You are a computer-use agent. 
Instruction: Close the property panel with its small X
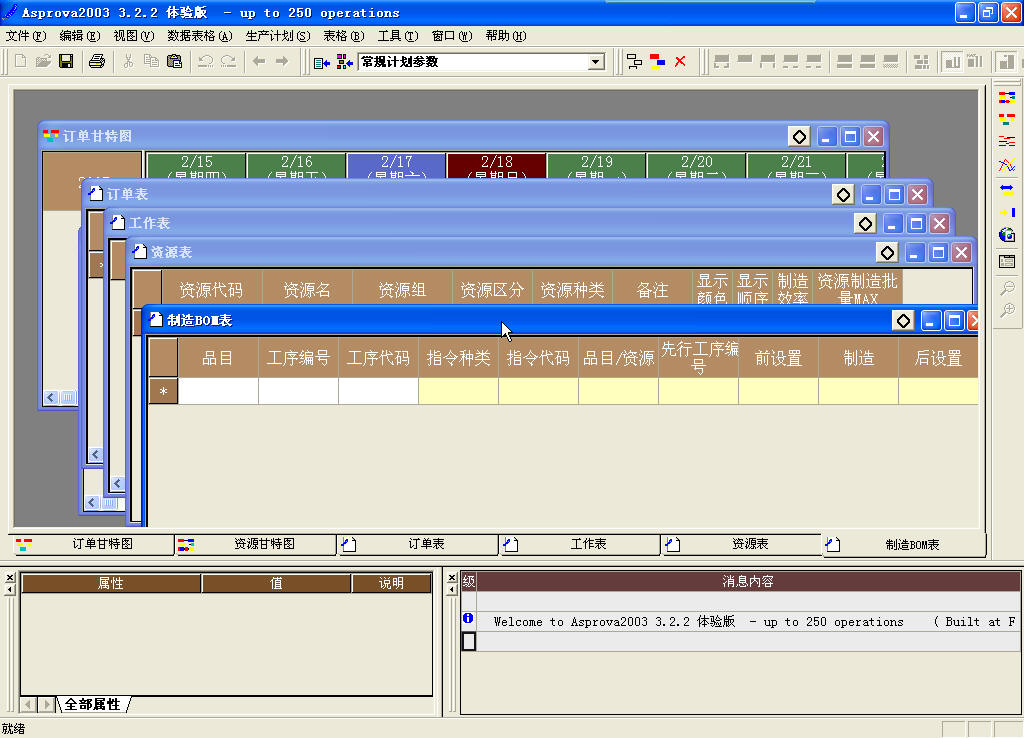pos(10,578)
